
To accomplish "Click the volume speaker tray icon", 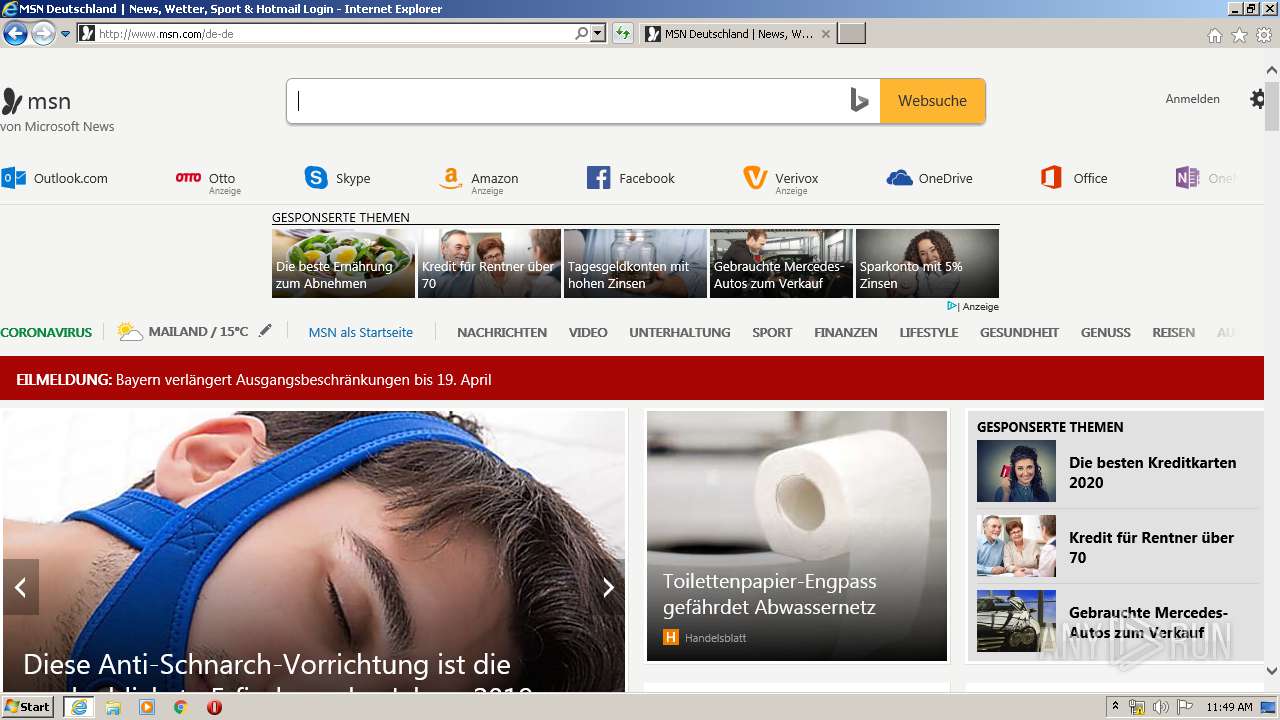I will point(1161,707).
